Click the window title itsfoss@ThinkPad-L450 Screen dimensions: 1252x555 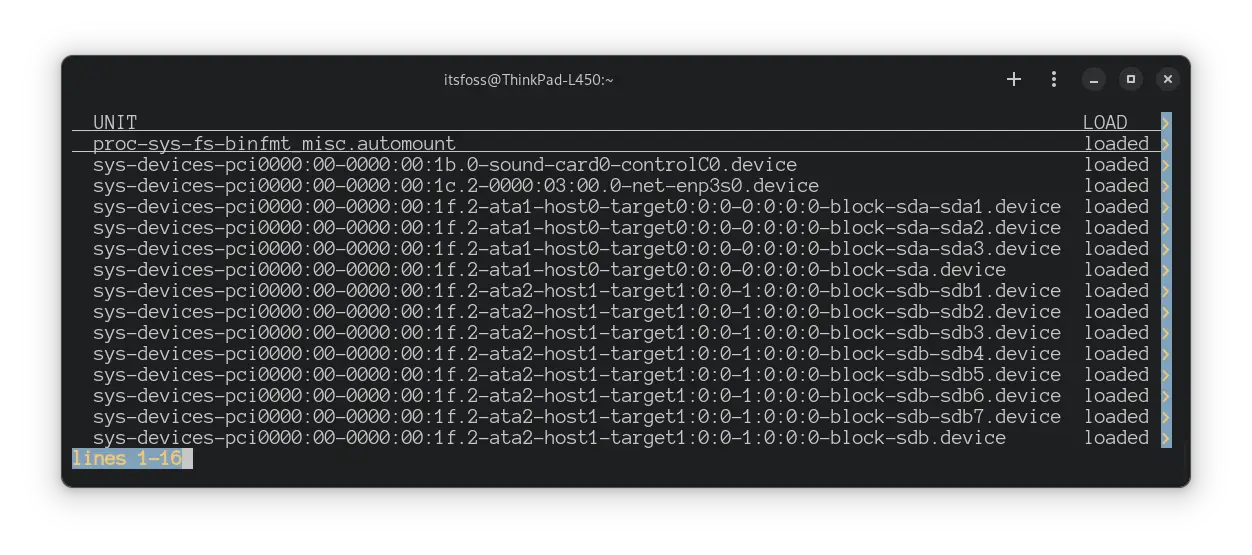tap(528, 80)
